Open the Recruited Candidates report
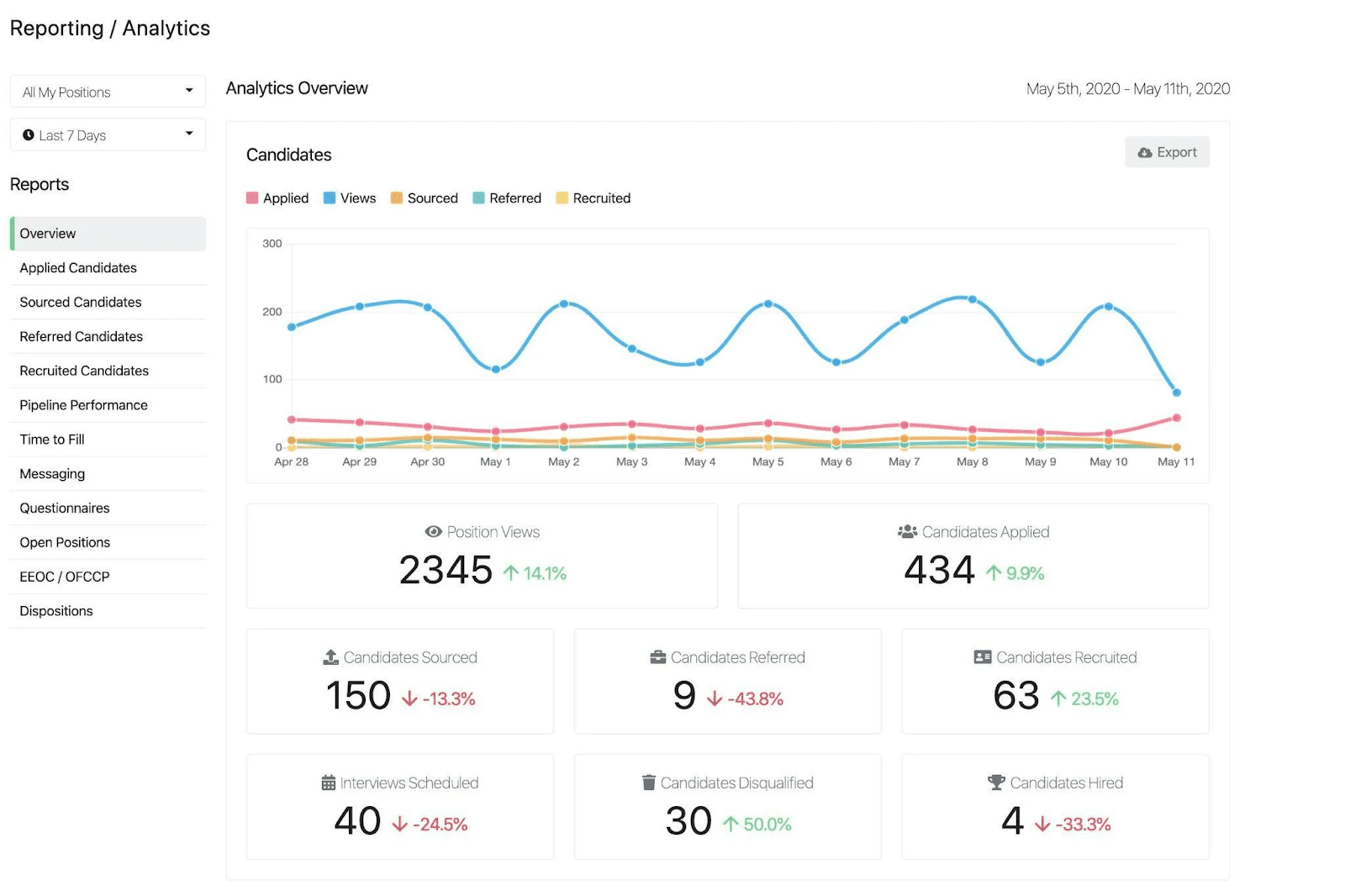This screenshot has width=1345, height=896. 108,371
